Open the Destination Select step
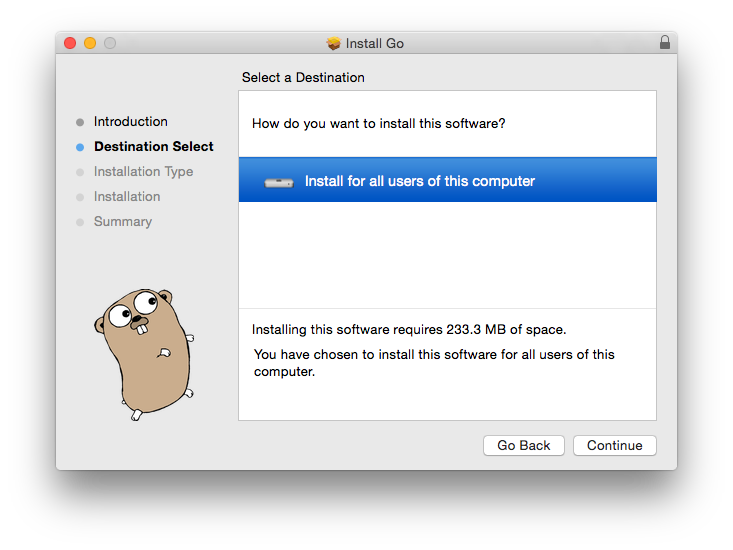Screen dimensions: 733x550 click(153, 146)
